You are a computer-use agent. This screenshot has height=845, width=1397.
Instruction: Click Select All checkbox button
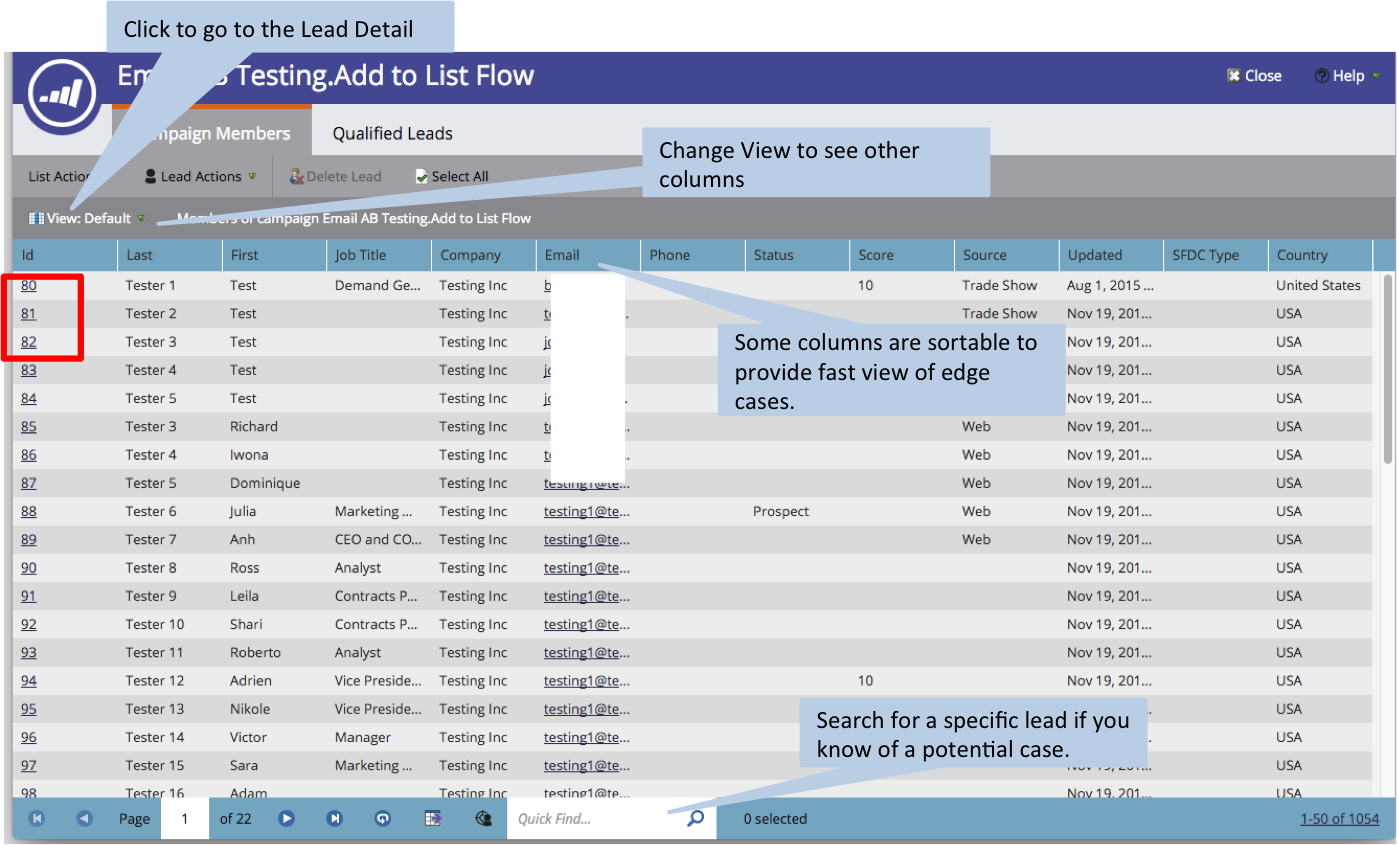point(452,177)
